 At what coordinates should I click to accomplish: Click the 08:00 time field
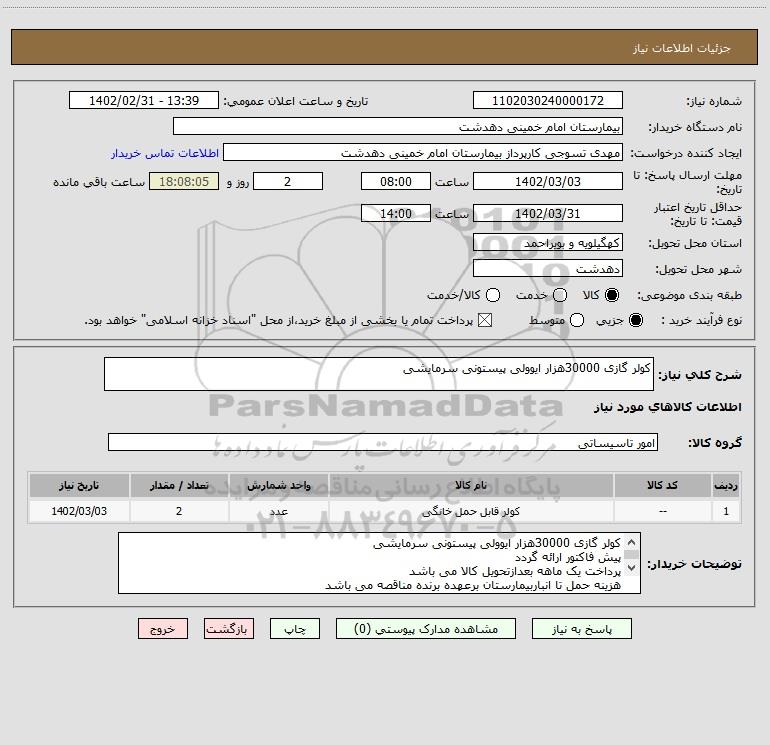point(396,181)
